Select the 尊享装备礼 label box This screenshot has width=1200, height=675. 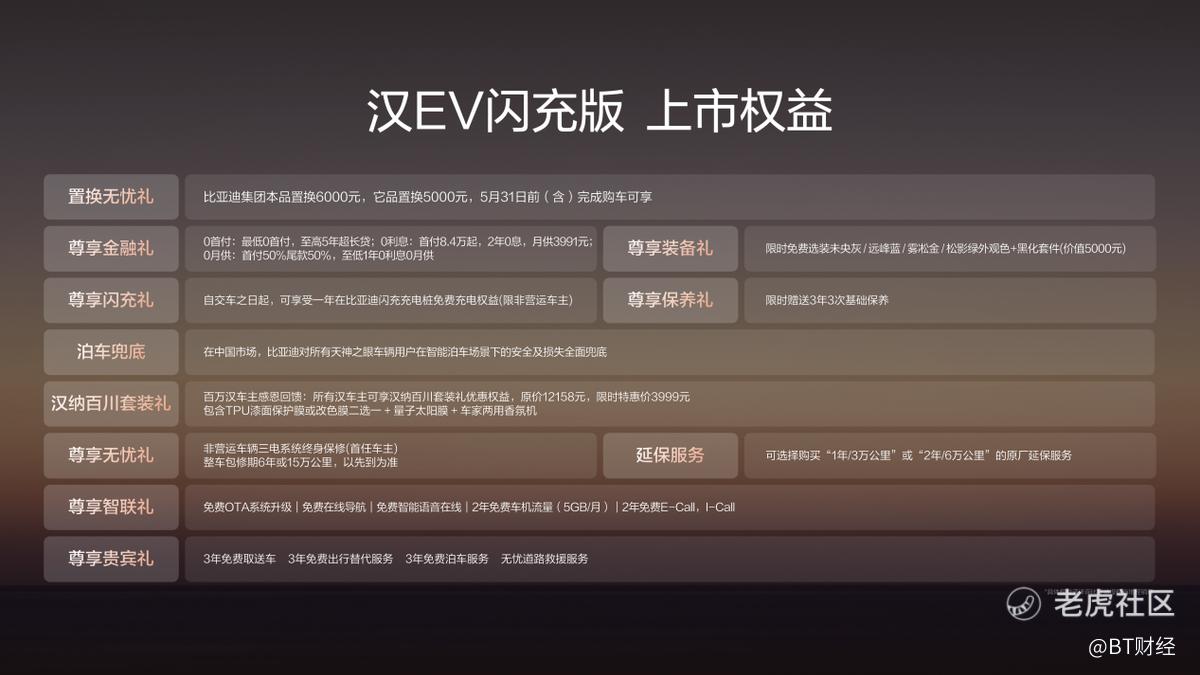[x=670, y=248]
